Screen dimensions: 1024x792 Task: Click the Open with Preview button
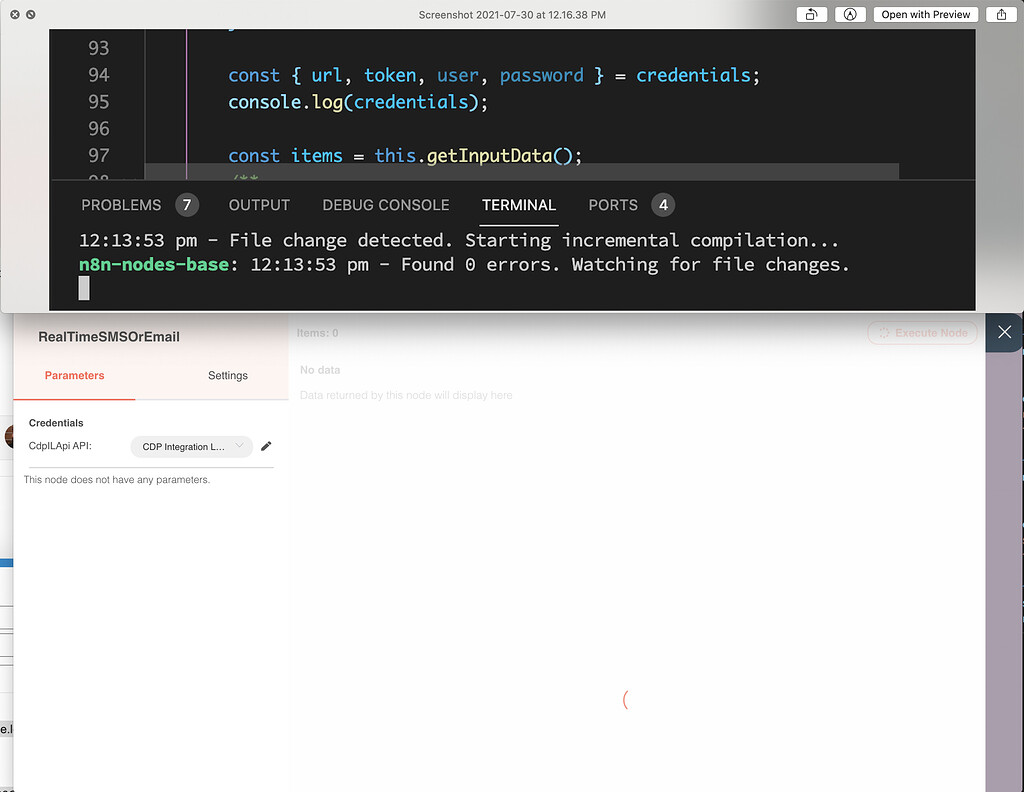click(925, 14)
